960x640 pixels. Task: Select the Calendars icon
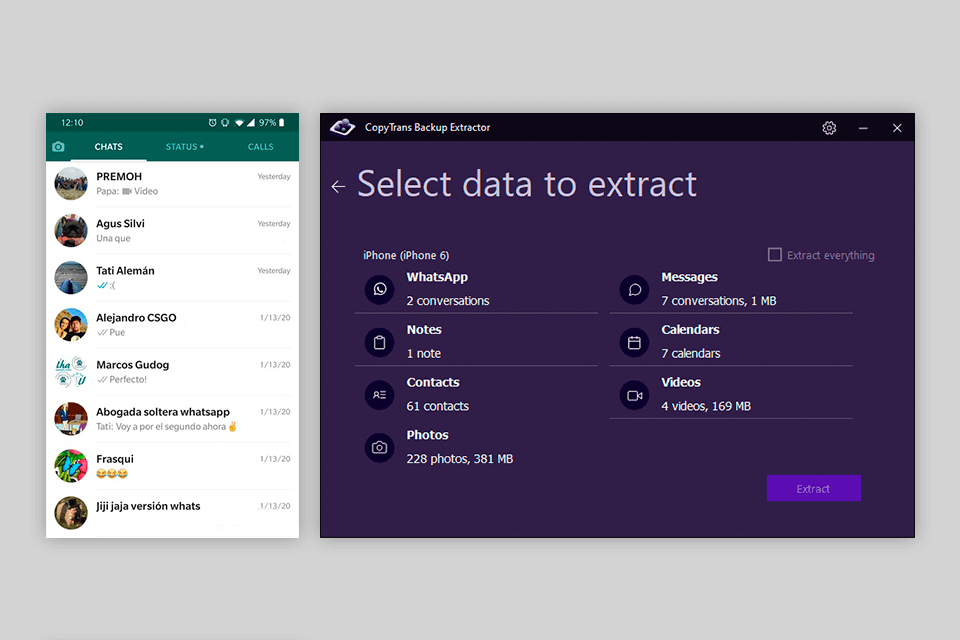[634, 342]
